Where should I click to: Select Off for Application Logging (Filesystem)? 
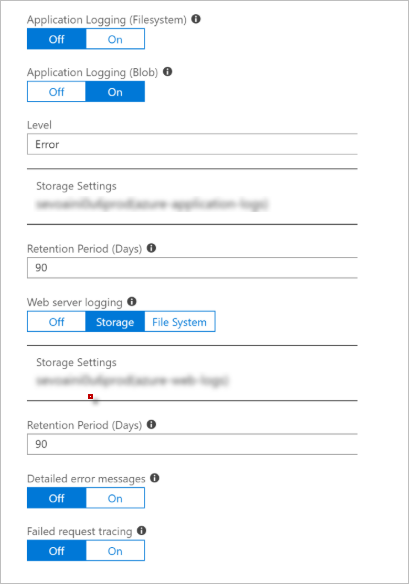pos(57,39)
